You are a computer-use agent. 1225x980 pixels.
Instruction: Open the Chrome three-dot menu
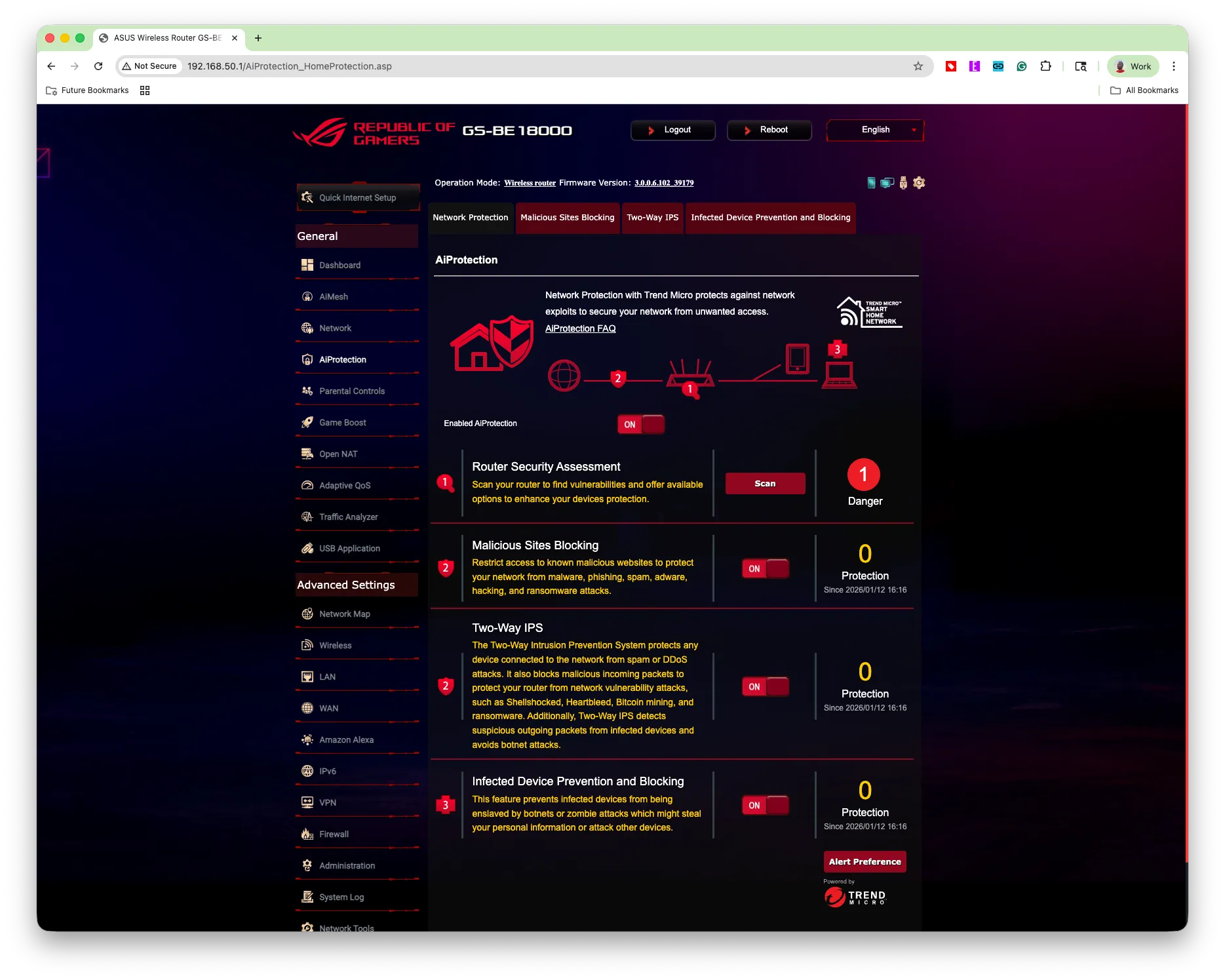pyautogui.click(x=1174, y=66)
